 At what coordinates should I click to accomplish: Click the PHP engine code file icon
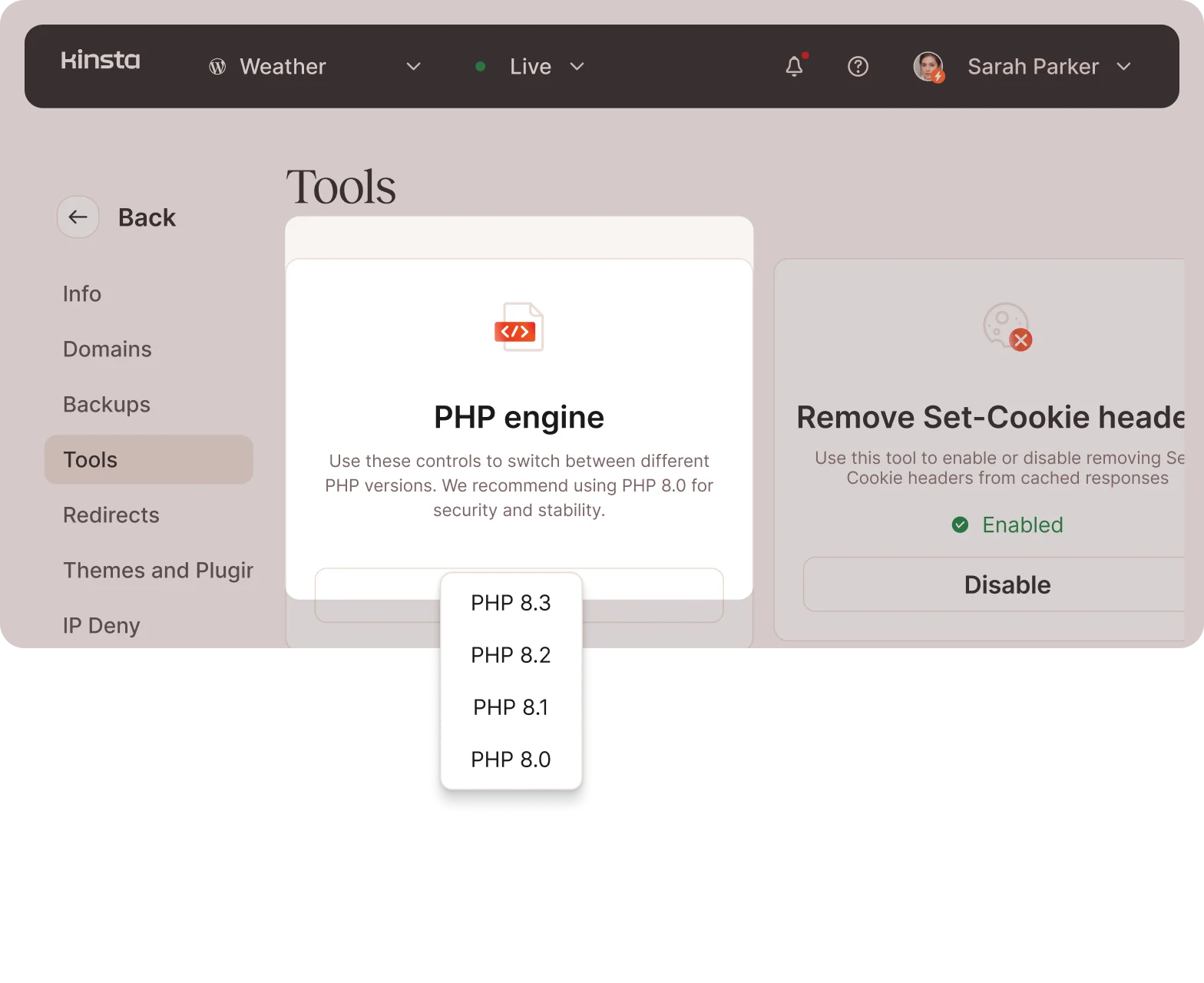[x=519, y=327]
